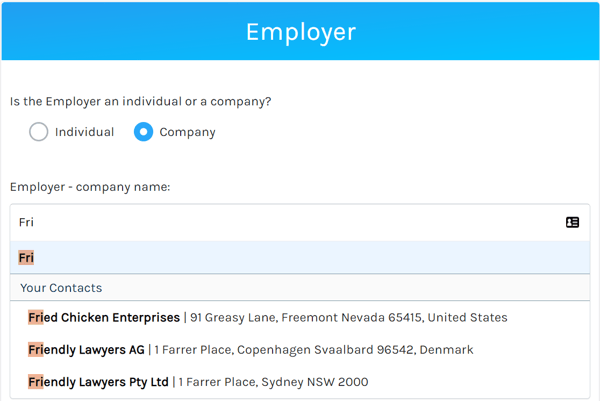Click the Company option label
Image resolution: width=600 pixels, height=401 pixels.
coord(187,132)
